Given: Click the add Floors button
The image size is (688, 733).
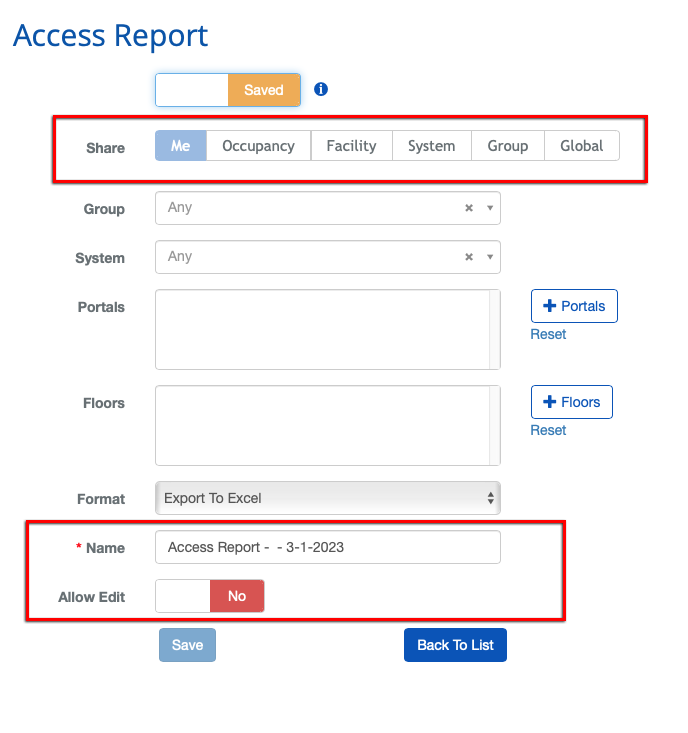Looking at the screenshot, I should (571, 402).
